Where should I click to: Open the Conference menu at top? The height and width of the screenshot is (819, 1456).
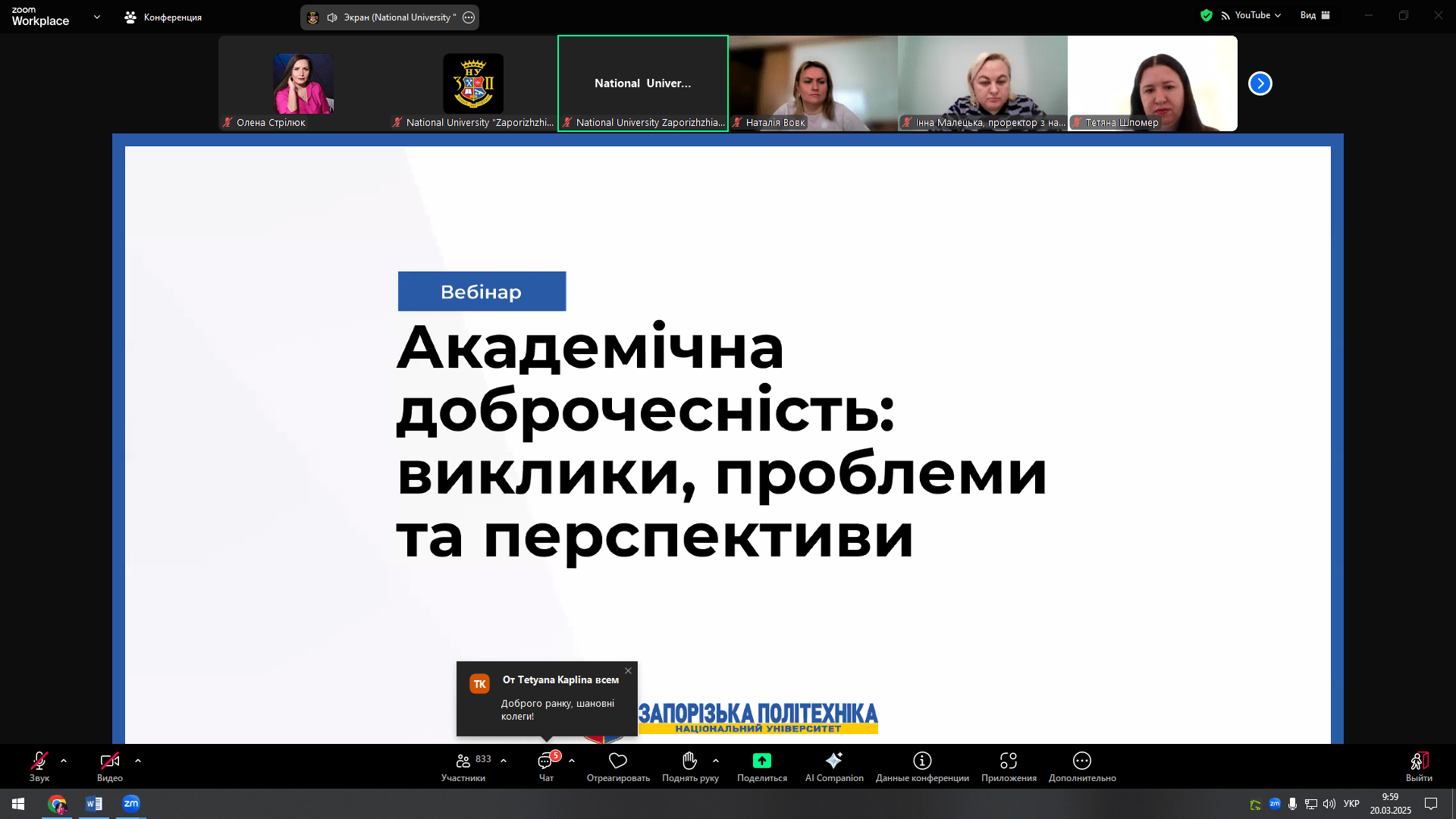coord(163,17)
